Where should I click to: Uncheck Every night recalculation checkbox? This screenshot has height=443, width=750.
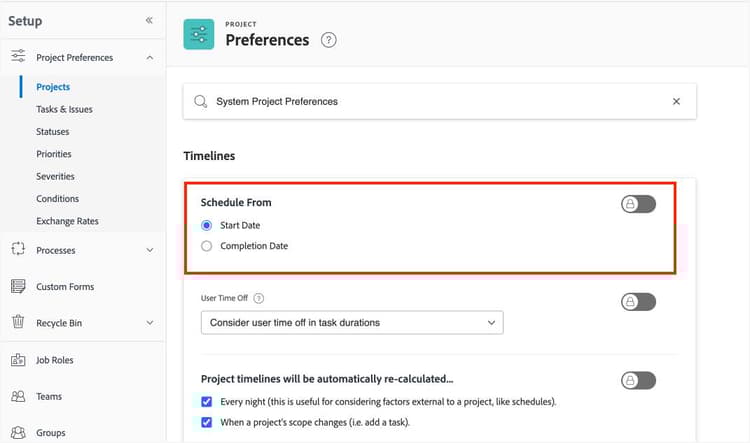(207, 402)
